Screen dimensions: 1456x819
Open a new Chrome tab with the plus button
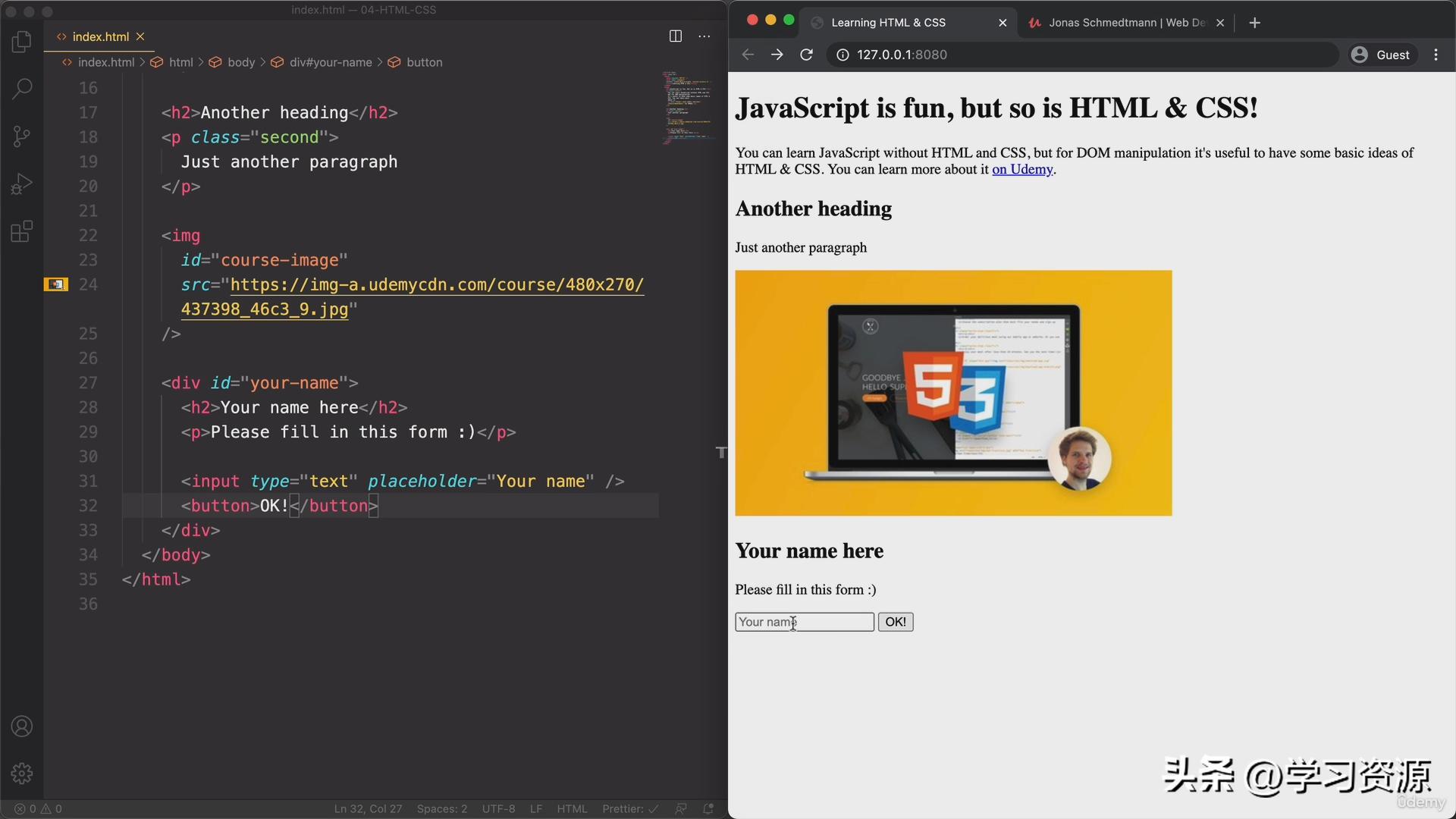coord(1255,23)
